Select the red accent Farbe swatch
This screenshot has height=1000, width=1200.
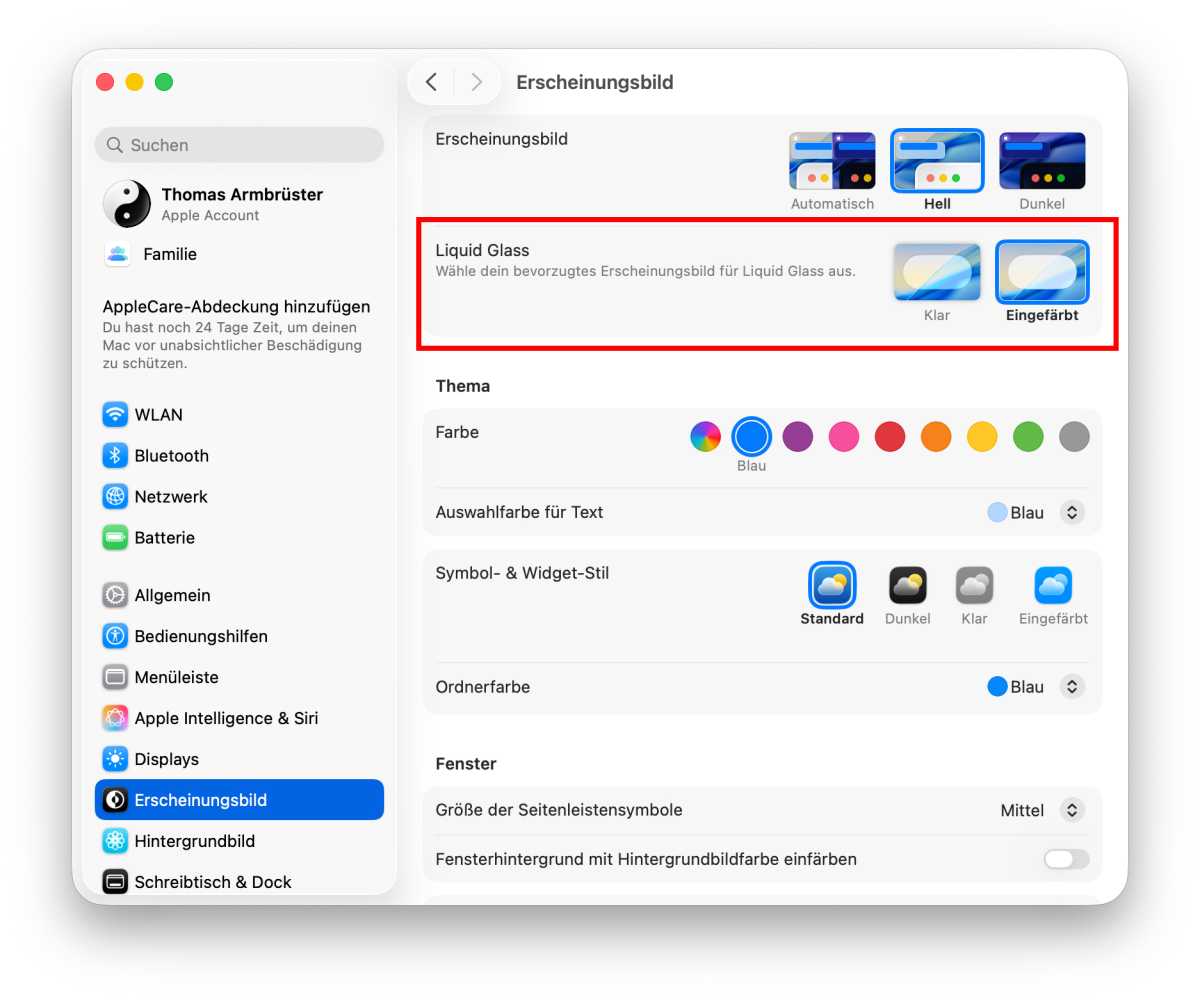[x=890, y=436]
